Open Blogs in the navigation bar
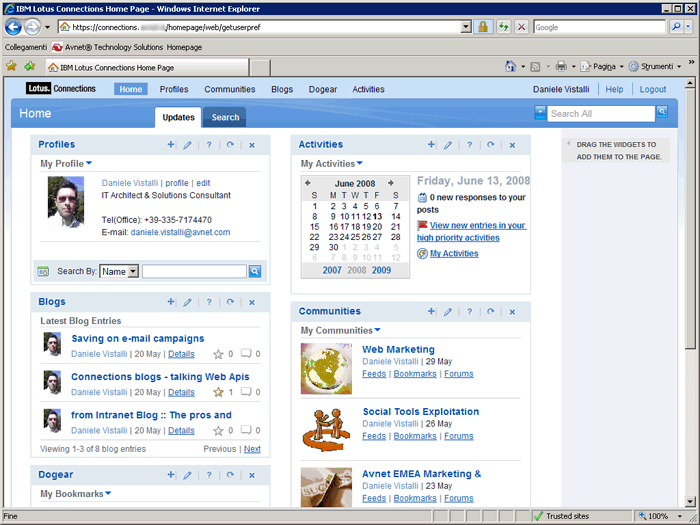 (282, 89)
